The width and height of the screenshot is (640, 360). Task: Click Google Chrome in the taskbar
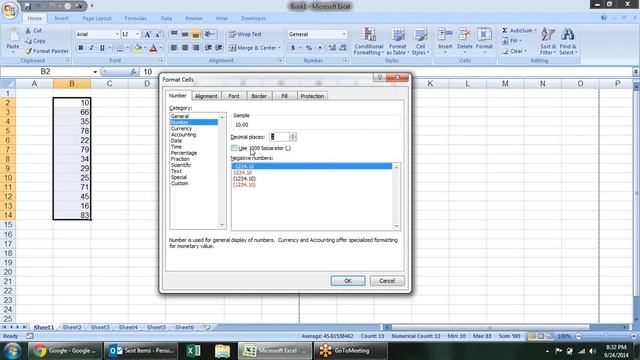(65, 351)
